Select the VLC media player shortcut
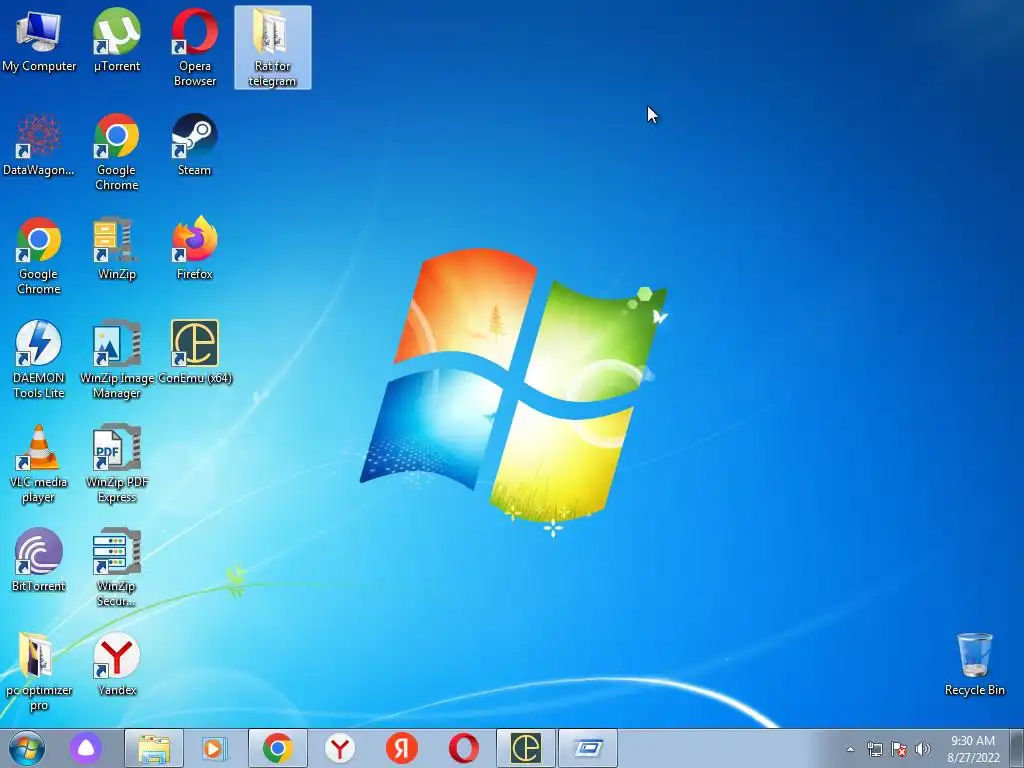Screen dimensions: 1024x768 coord(39,465)
